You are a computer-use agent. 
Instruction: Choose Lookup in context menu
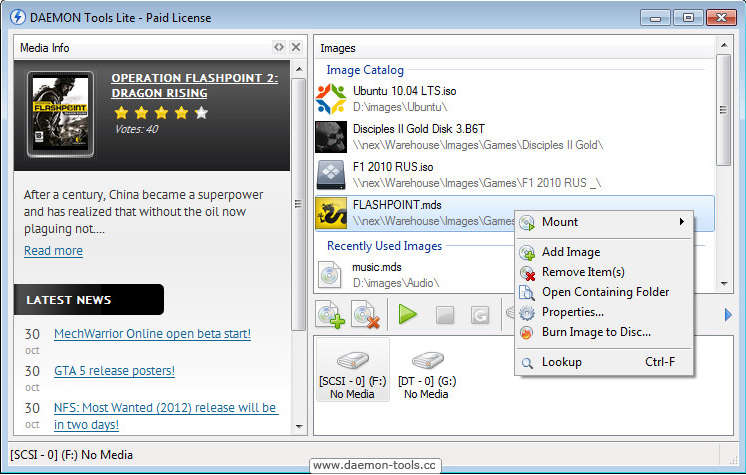pos(603,362)
